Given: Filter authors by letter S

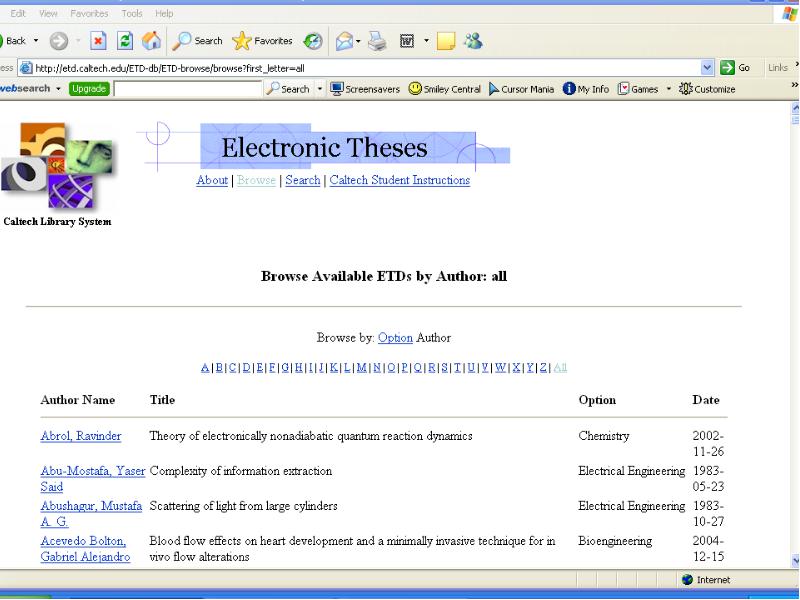Looking at the screenshot, I should 444,367.
